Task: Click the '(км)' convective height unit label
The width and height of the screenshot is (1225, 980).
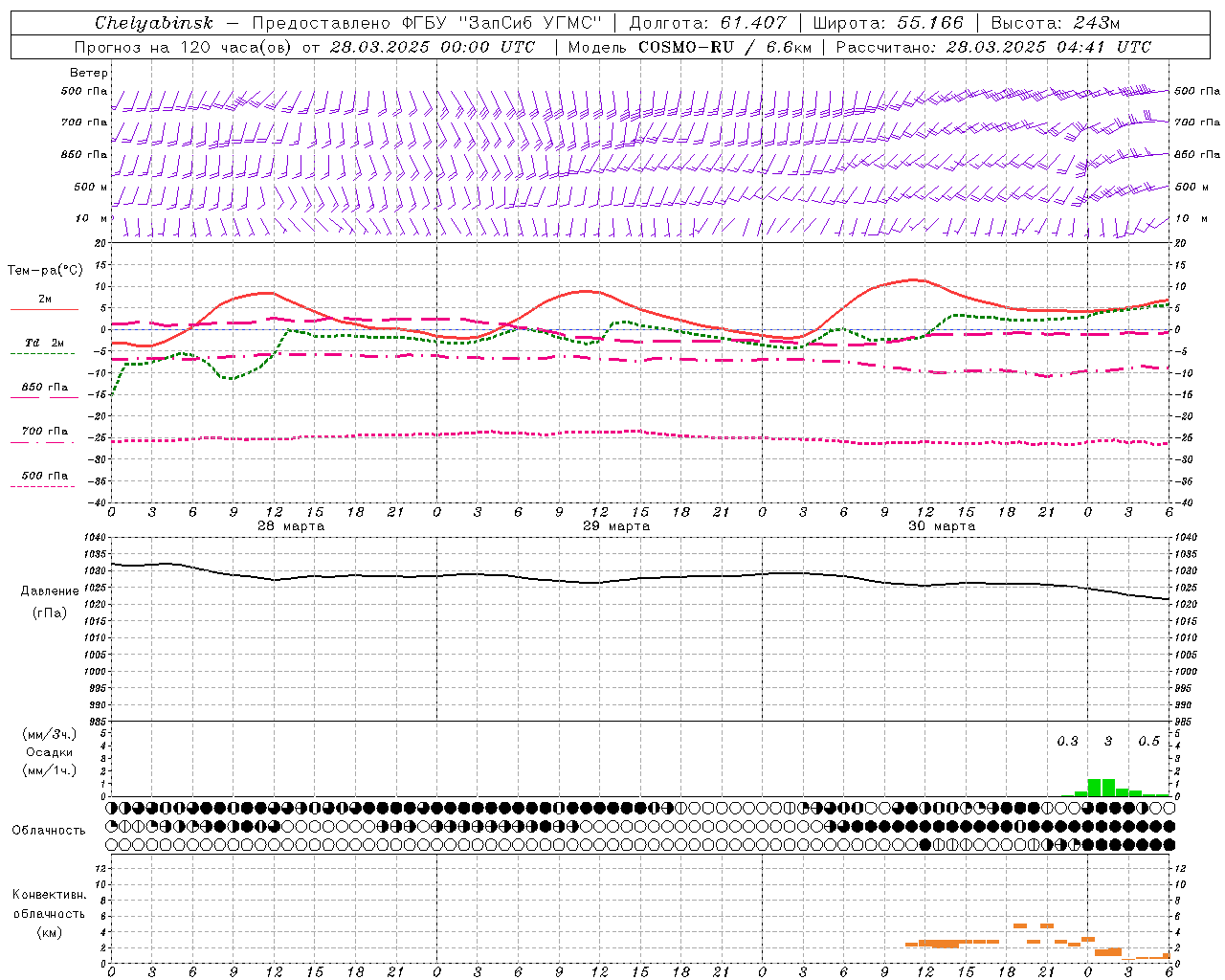Action: (x=50, y=932)
